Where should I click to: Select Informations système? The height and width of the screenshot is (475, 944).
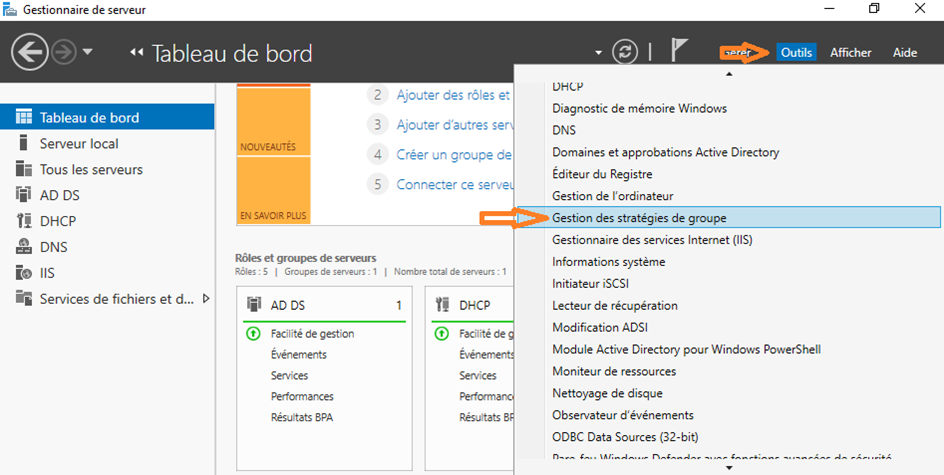pos(727,262)
